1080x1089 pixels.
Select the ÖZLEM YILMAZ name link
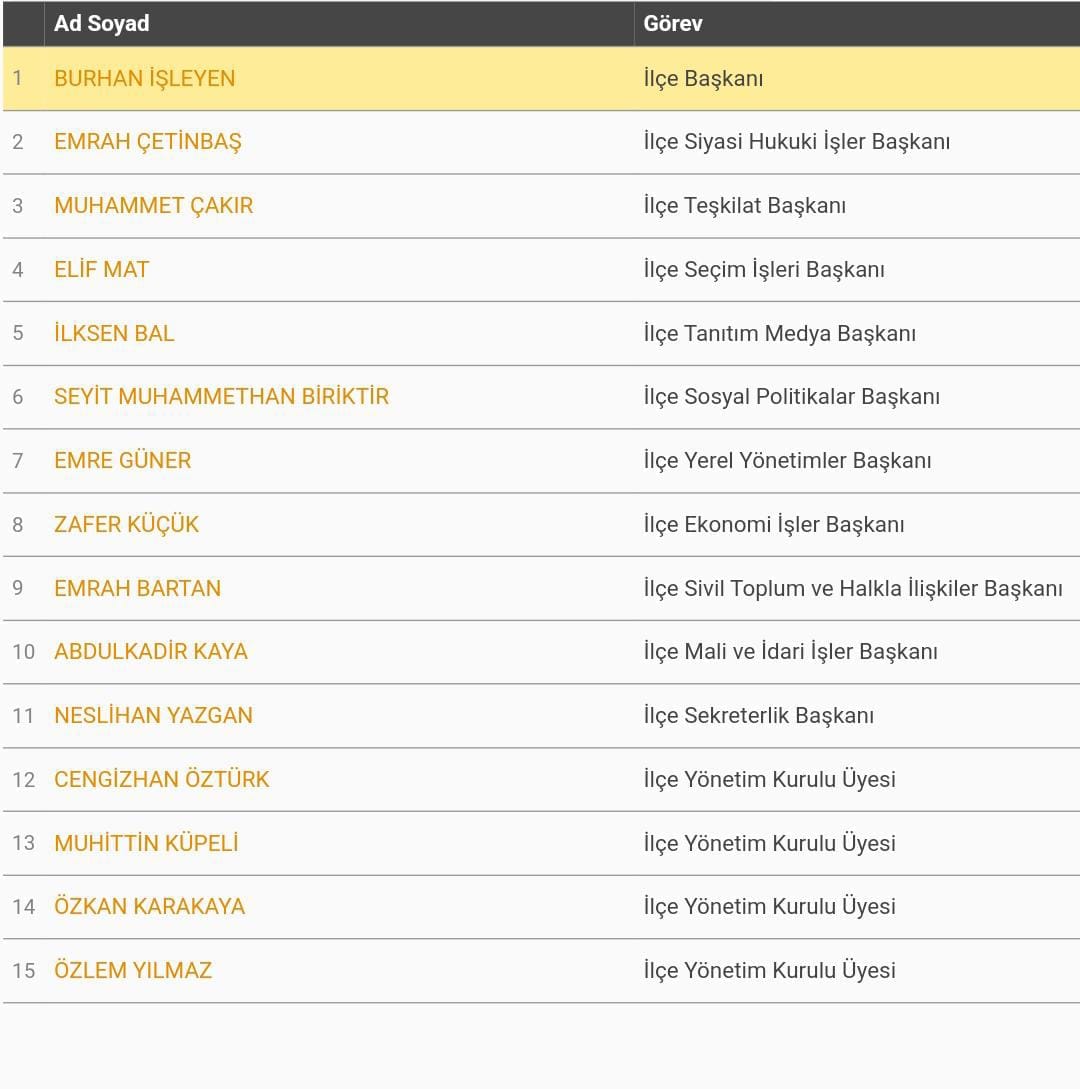[133, 970]
